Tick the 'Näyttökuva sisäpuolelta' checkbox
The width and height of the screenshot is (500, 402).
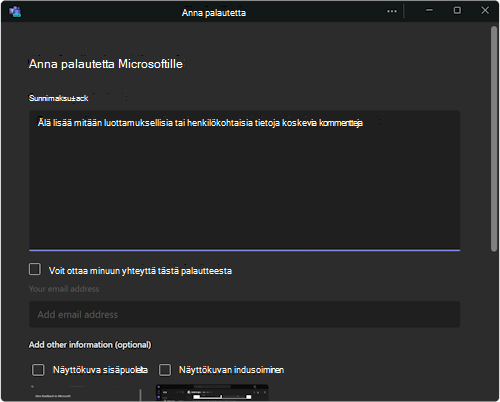coord(38,370)
